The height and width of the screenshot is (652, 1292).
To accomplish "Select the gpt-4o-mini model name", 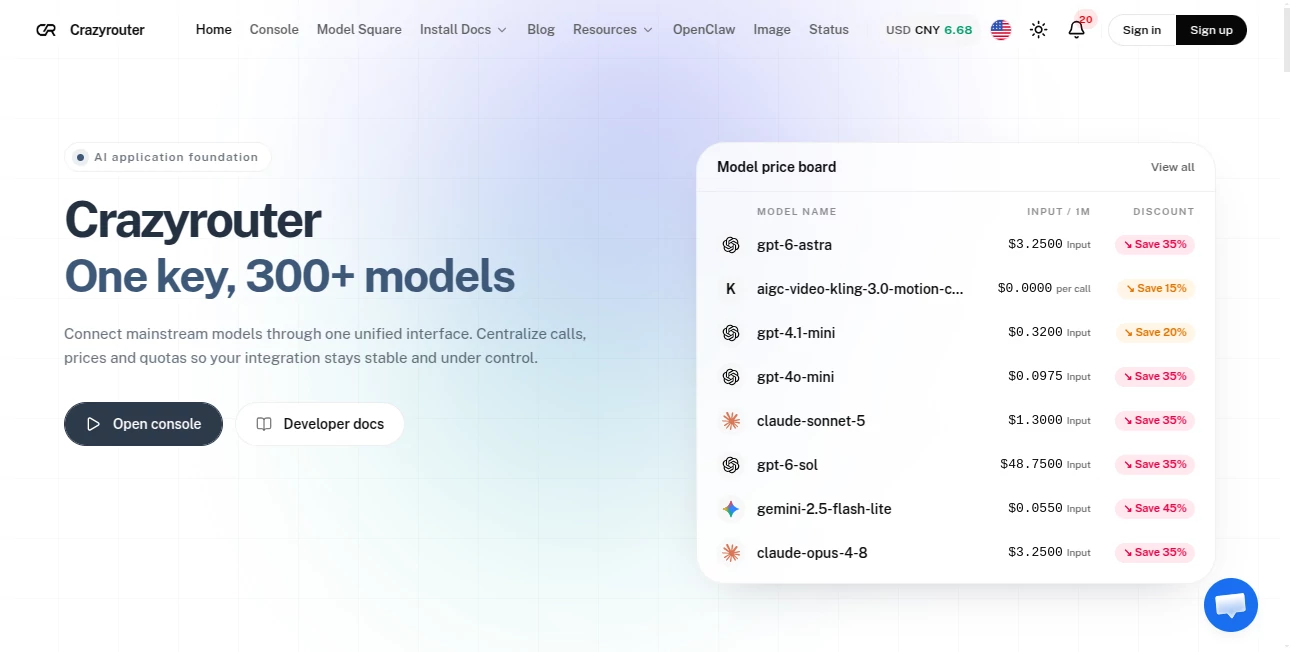I will click(x=795, y=377).
